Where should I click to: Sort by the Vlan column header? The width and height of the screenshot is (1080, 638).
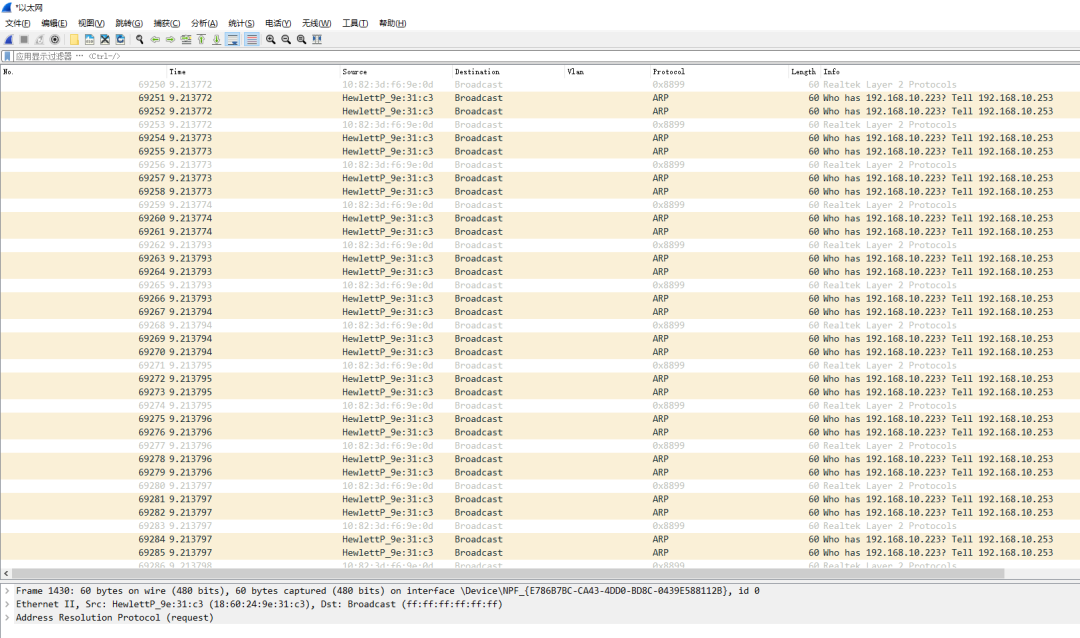[608, 72]
